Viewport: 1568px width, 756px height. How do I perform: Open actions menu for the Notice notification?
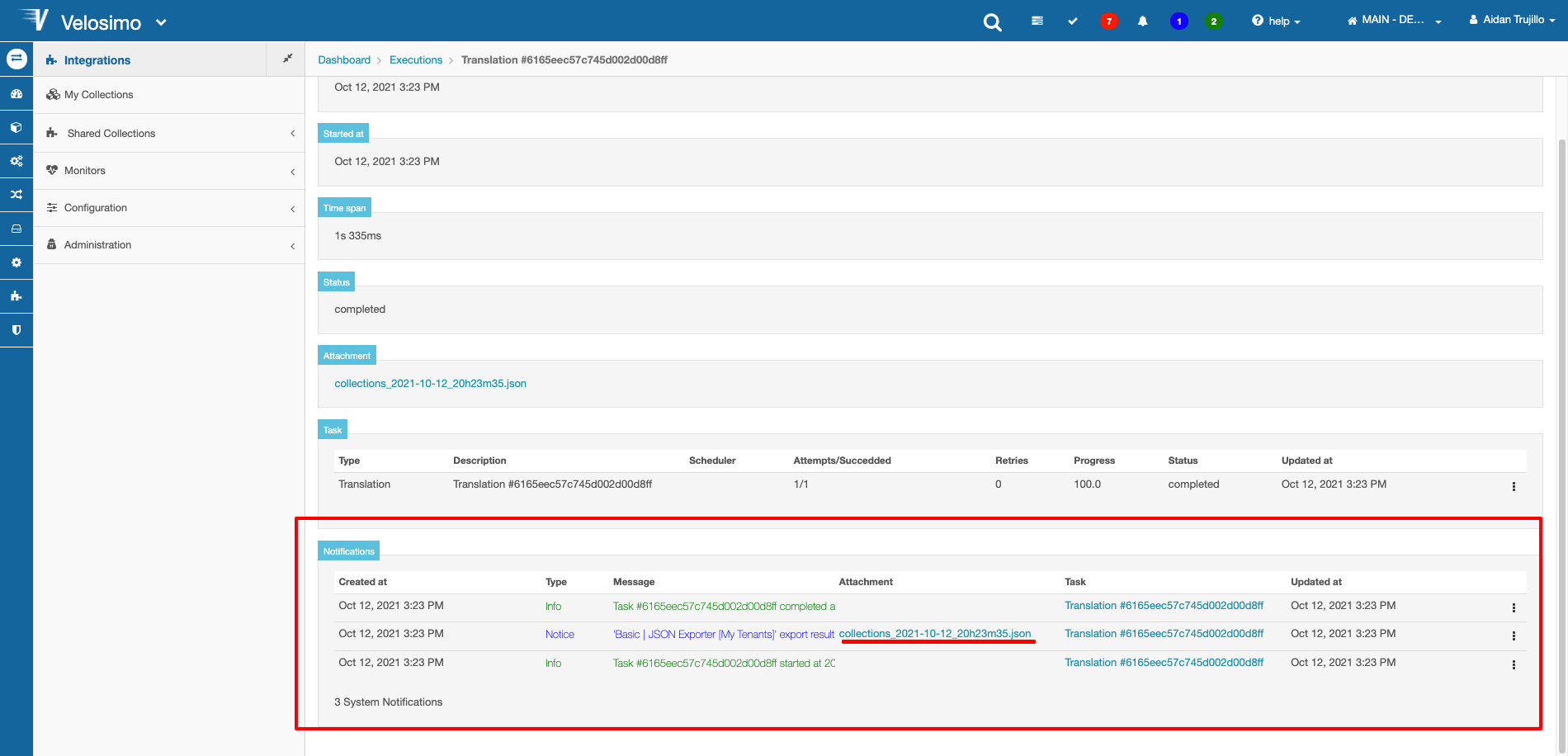(x=1514, y=636)
